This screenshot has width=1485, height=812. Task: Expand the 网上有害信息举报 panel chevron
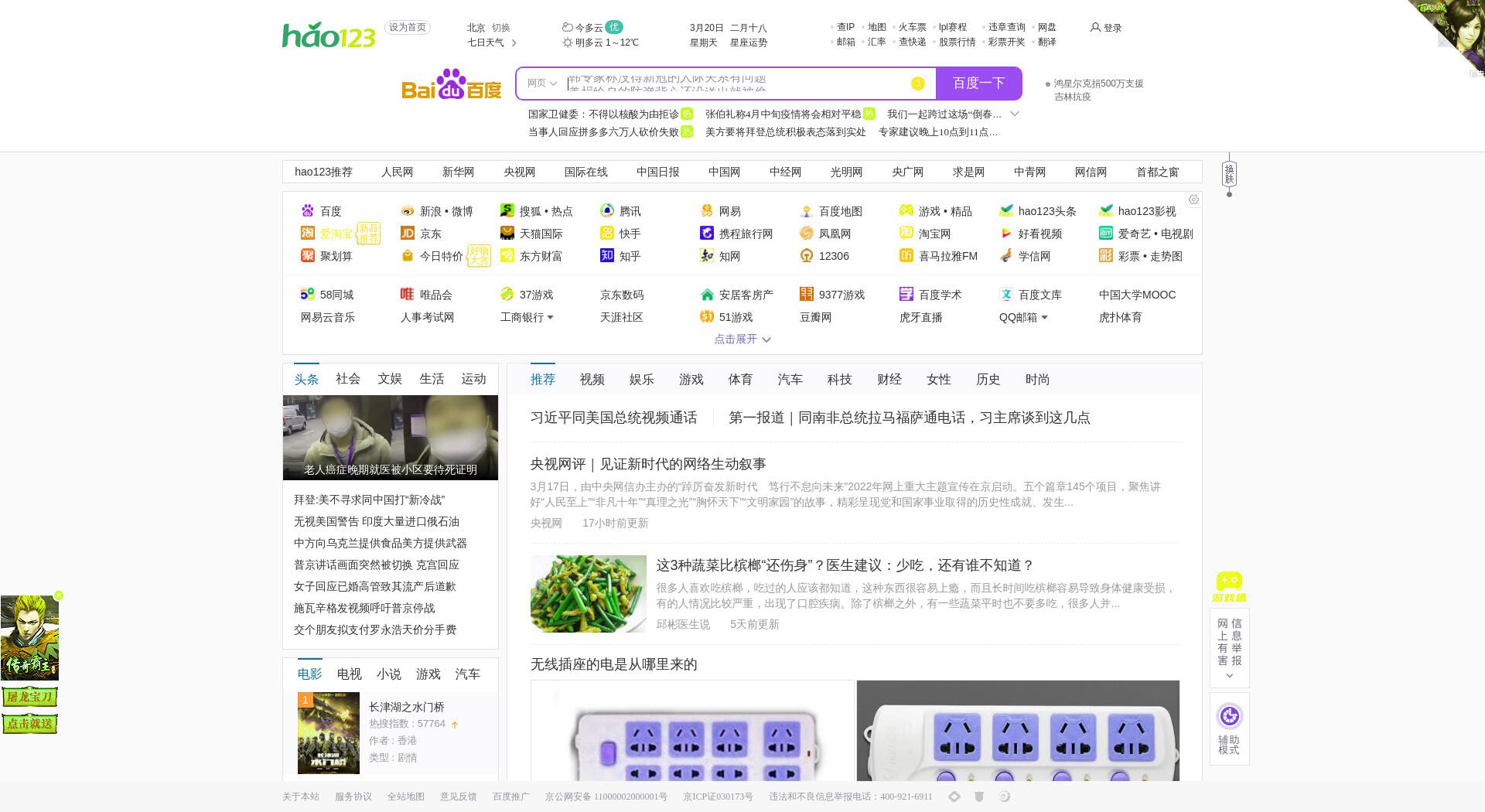tap(1229, 676)
